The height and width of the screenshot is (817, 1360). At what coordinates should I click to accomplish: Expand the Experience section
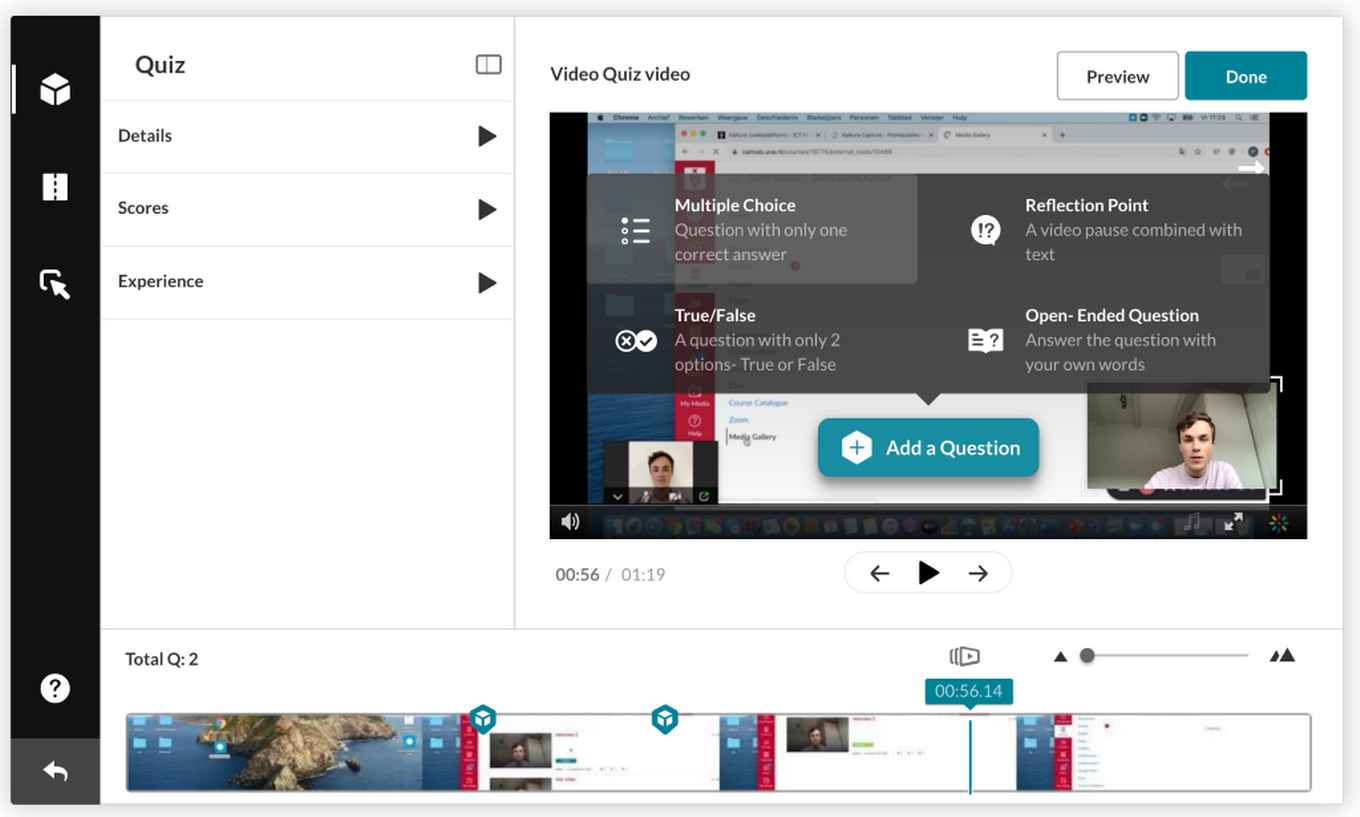tap(487, 282)
